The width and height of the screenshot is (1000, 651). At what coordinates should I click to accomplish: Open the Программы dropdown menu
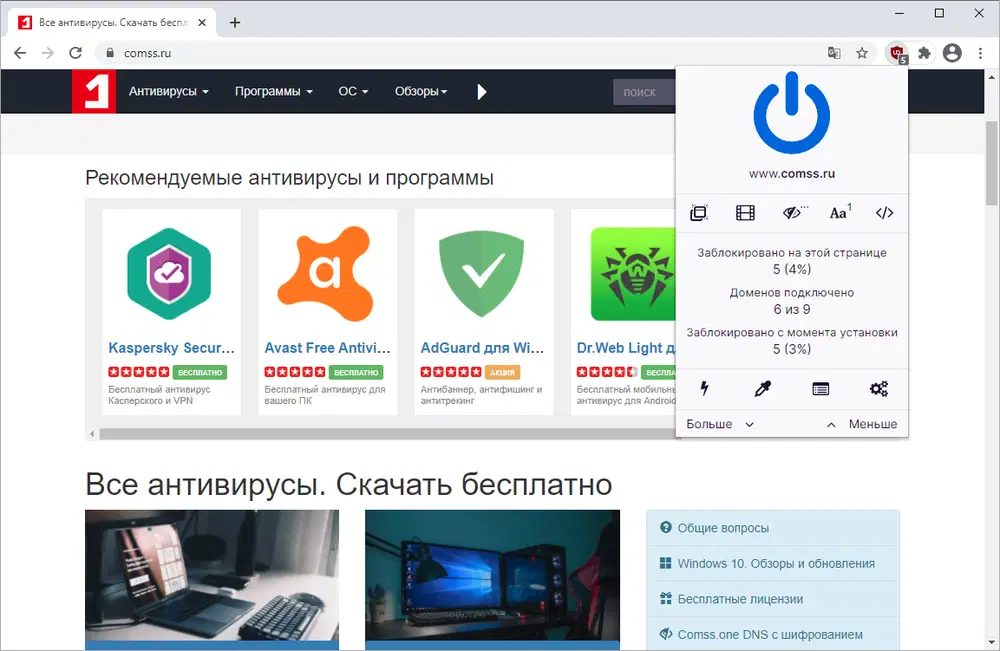tap(274, 91)
